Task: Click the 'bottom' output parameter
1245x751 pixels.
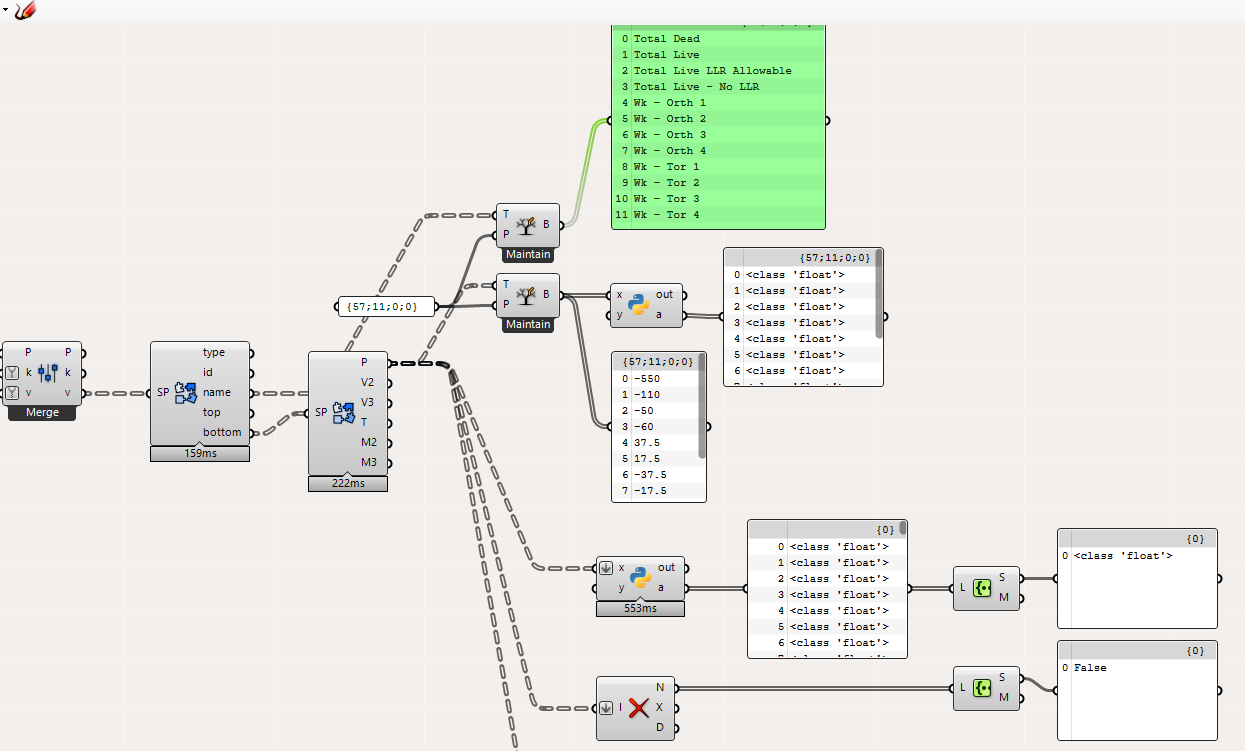Action: 222,432
